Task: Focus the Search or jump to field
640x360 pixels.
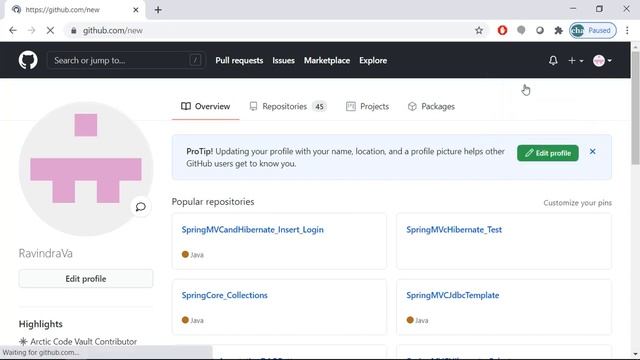Action: pyautogui.click(x=126, y=60)
